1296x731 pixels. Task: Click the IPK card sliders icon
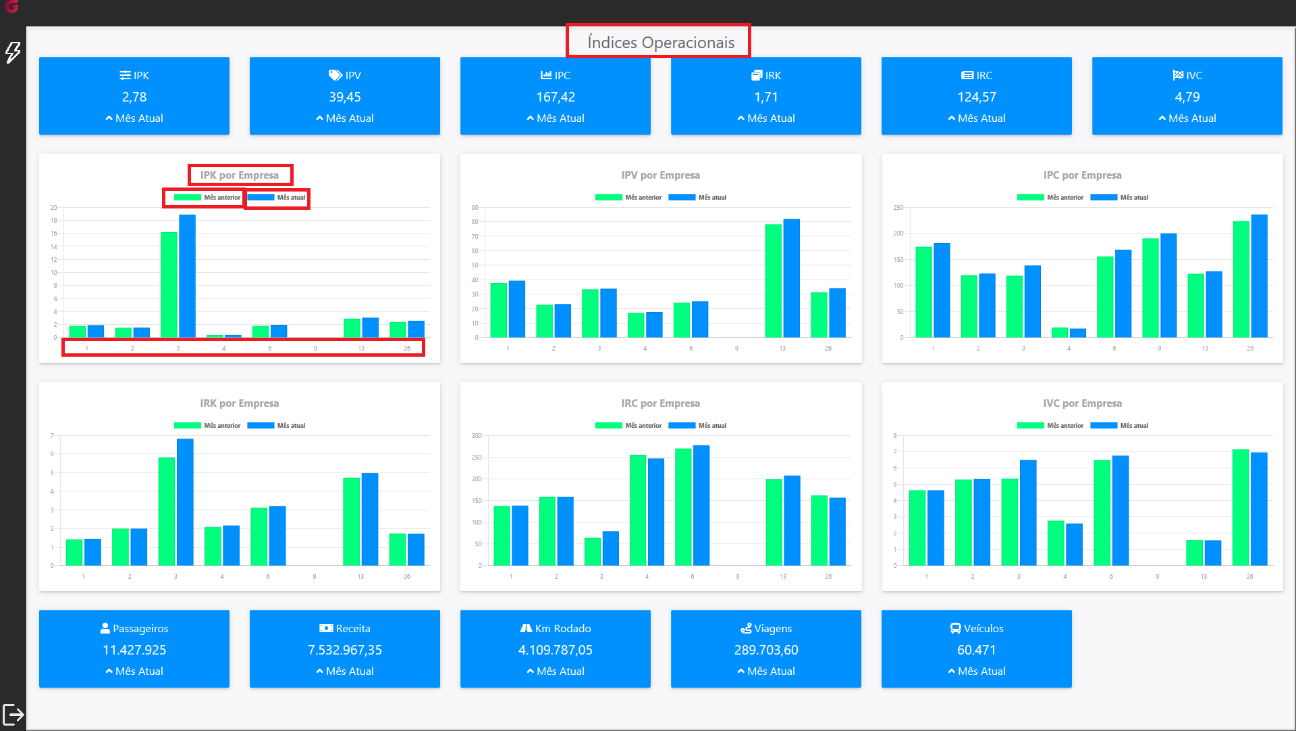[x=125, y=75]
